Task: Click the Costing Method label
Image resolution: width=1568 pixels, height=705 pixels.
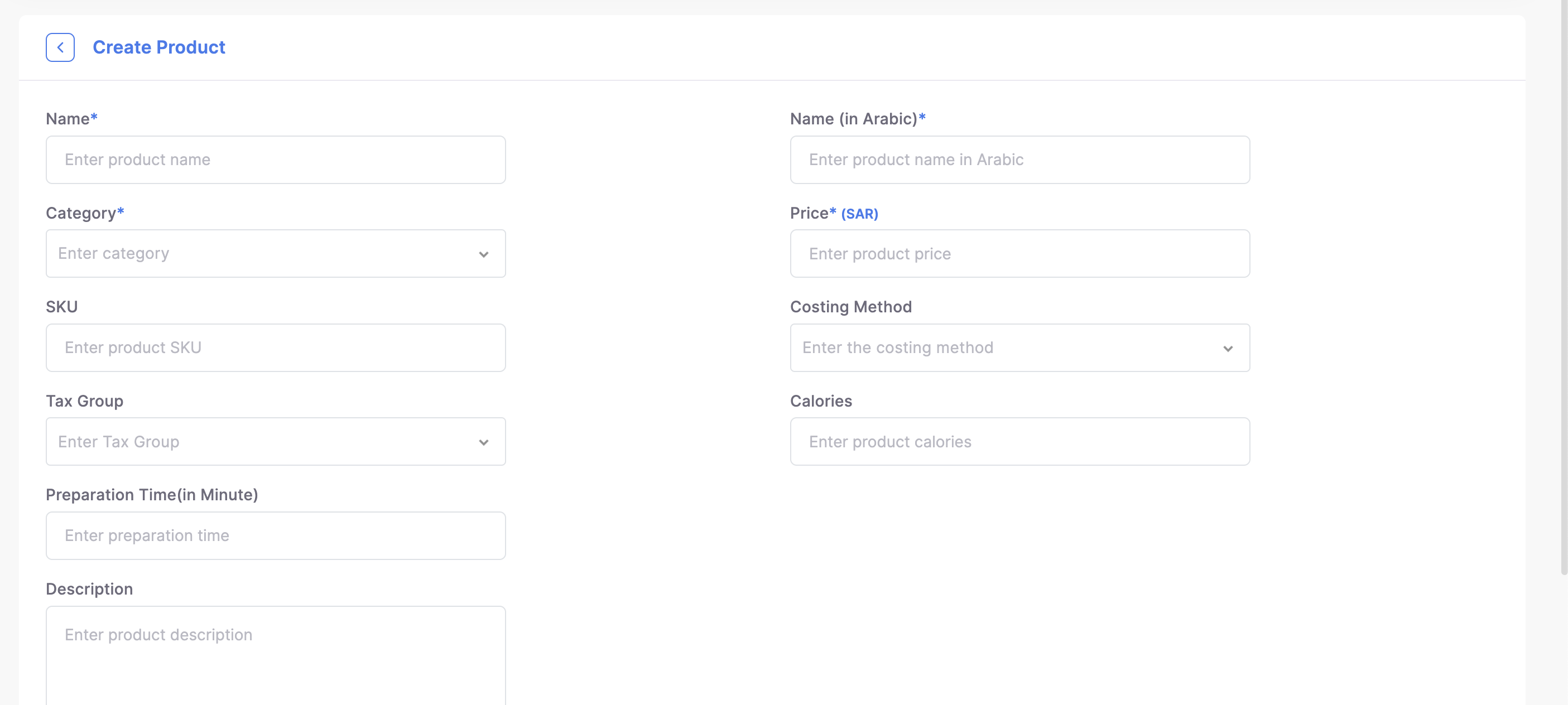Action: click(x=850, y=307)
